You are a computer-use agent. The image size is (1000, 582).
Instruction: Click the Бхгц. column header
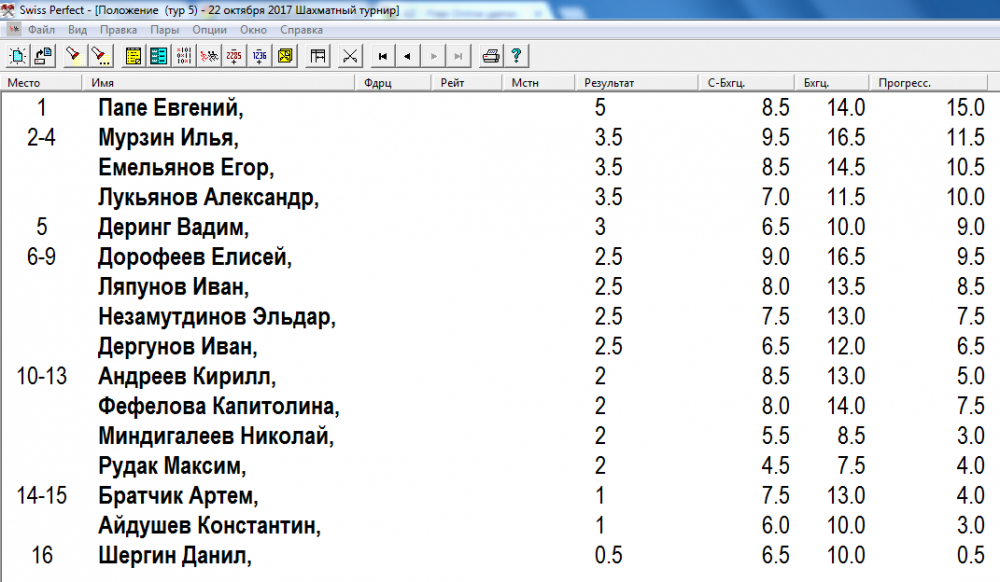[x=832, y=82]
